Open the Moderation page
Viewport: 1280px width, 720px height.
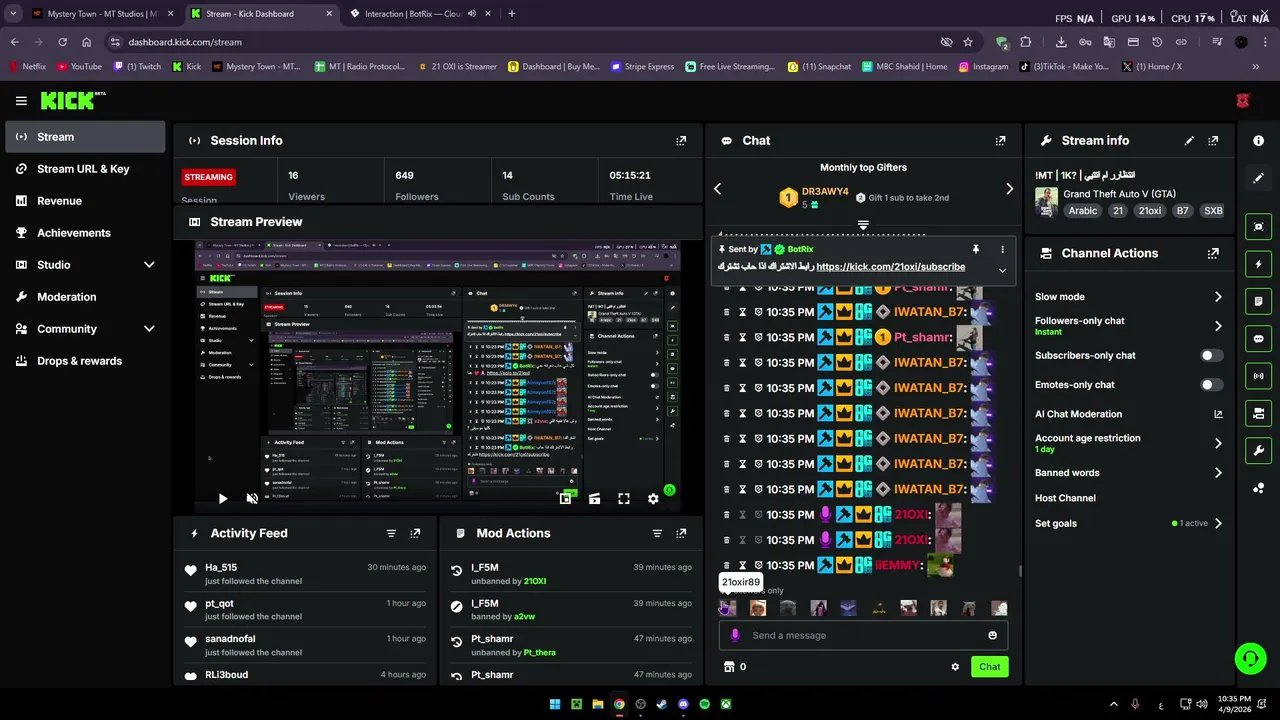pyautogui.click(x=85, y=297)
